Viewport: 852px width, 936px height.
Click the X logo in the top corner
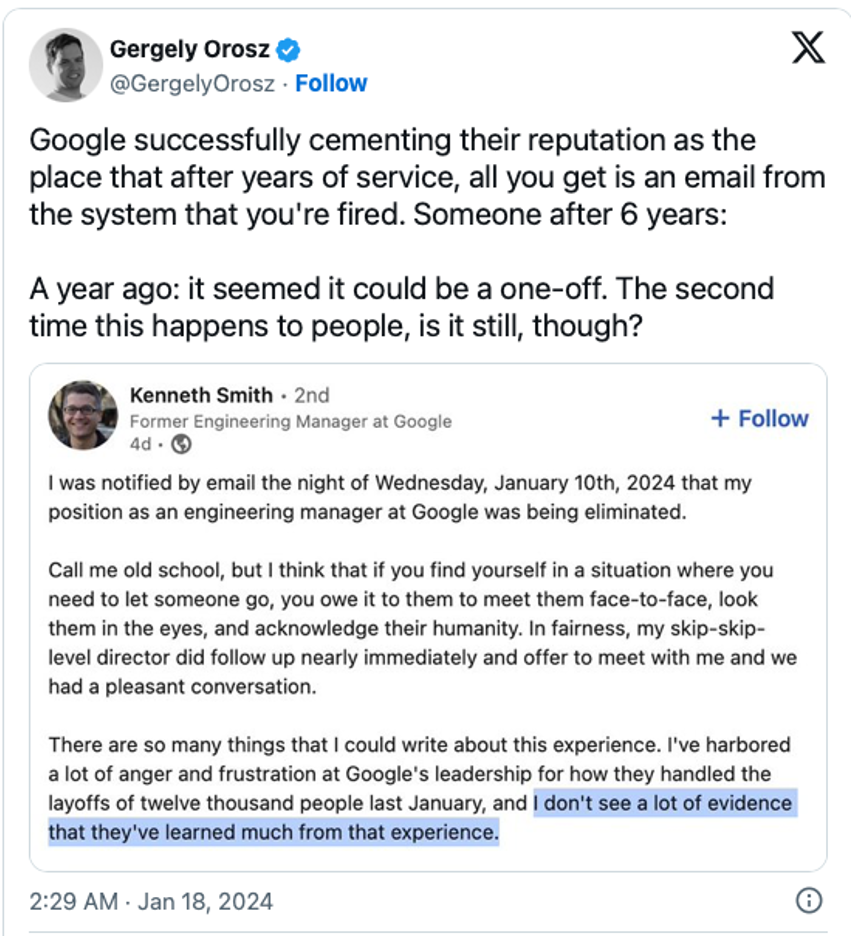(808, 48)
